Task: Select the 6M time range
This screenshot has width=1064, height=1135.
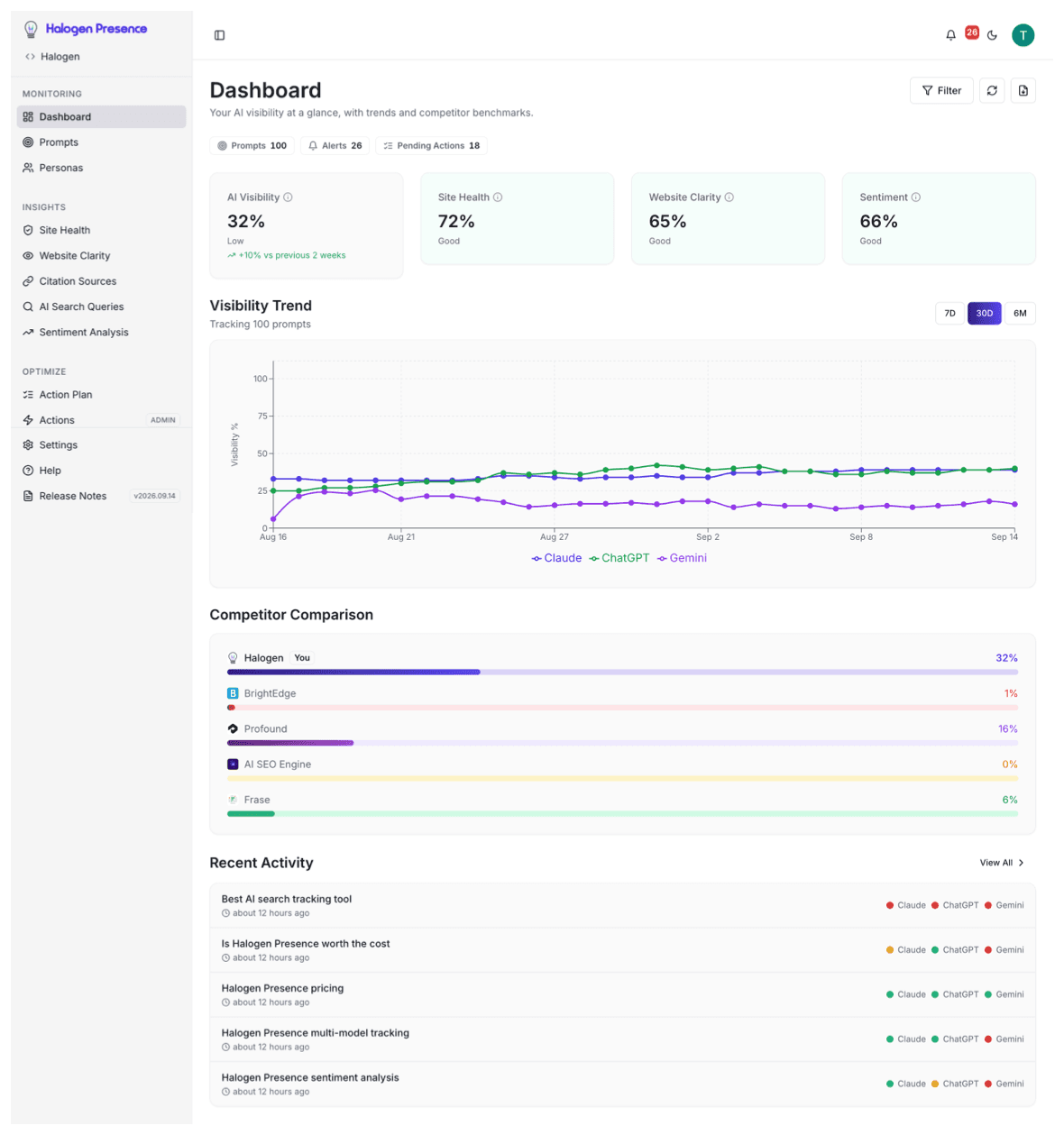Action: 1020,314
